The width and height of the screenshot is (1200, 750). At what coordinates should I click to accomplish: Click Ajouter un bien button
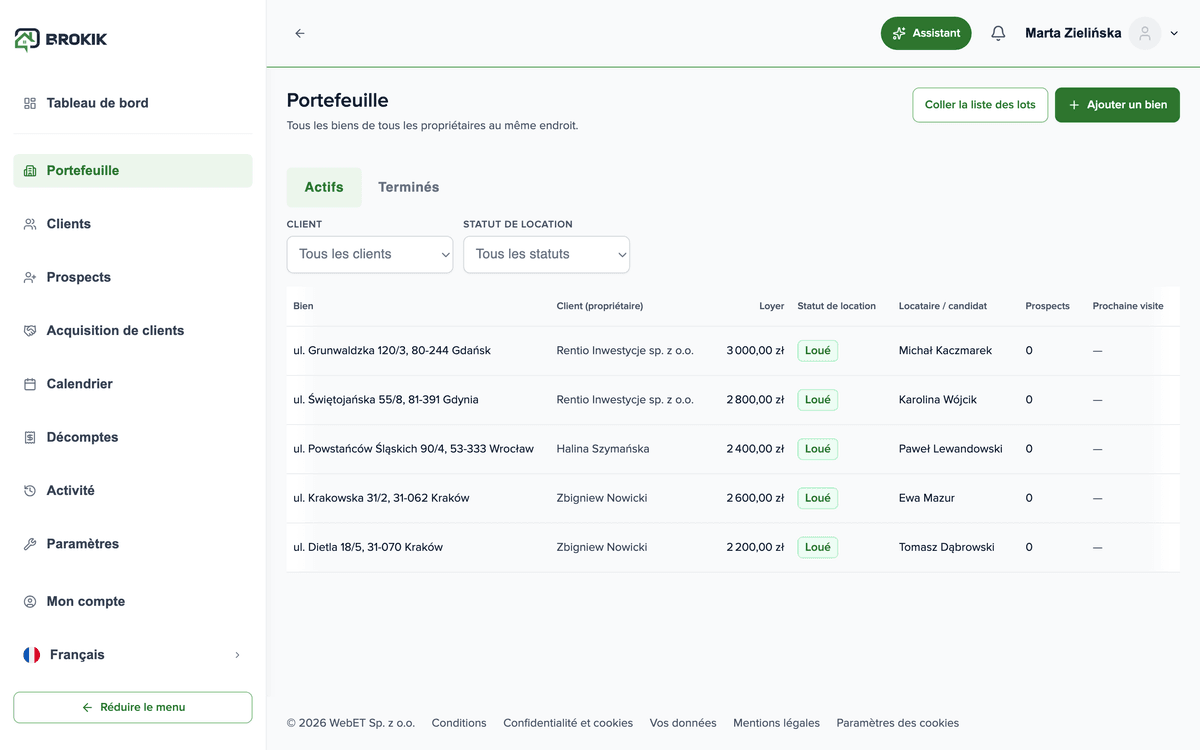click(1117, 105)
